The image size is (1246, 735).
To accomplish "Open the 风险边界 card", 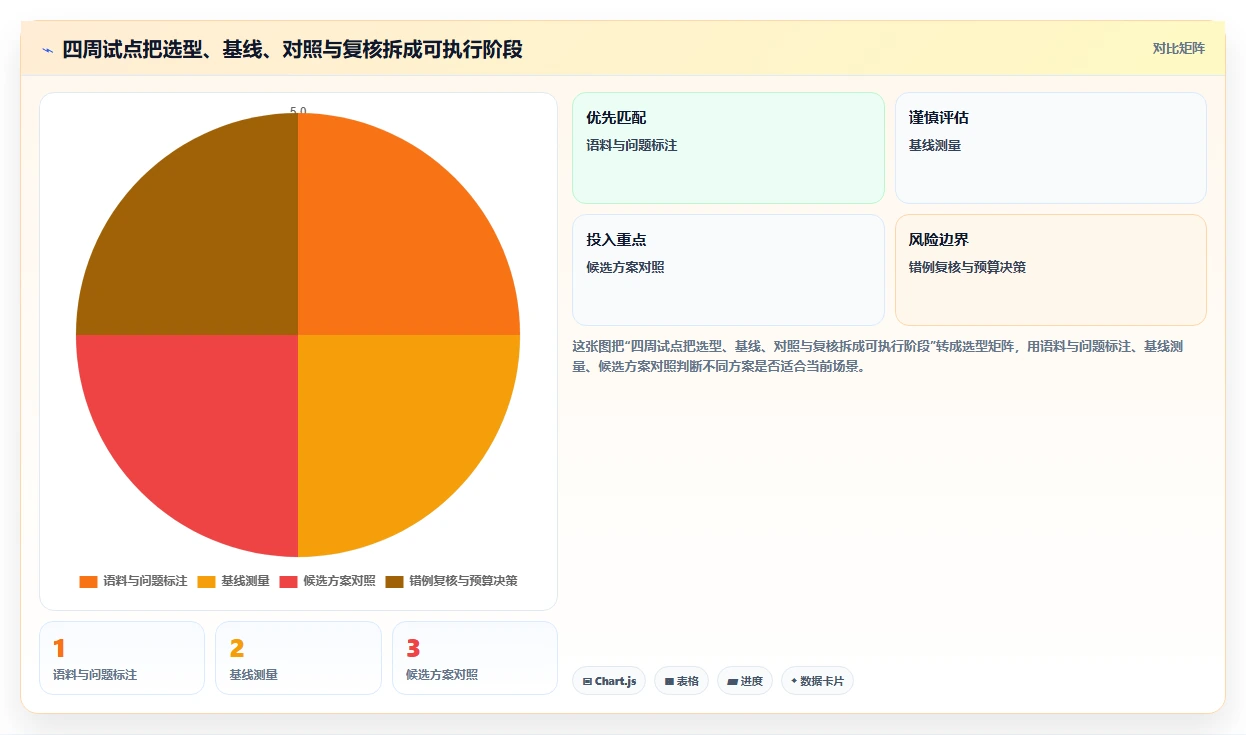I will (x=1051, y=270).
